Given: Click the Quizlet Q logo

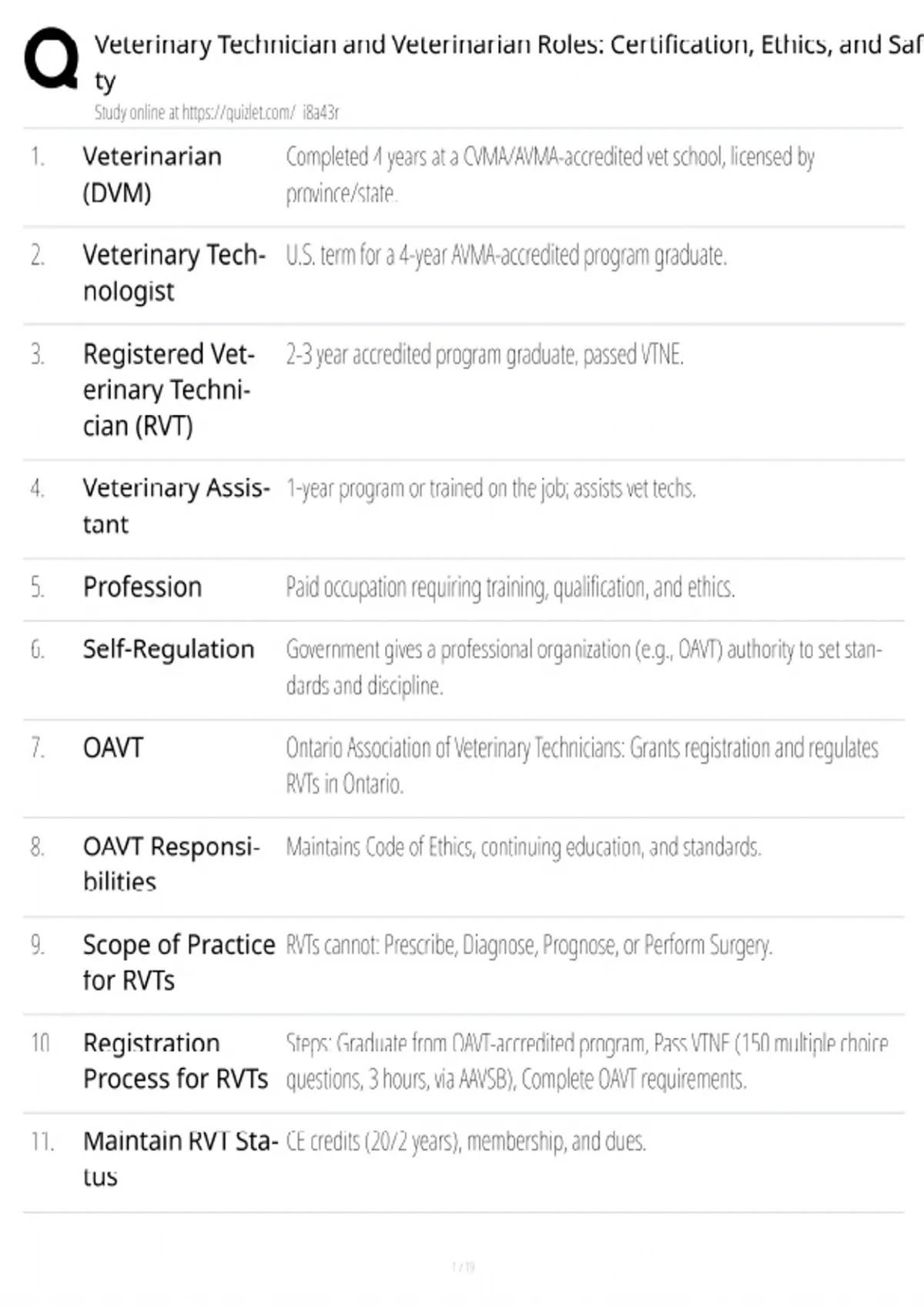Looking at the screenshot, I should click(52, 59).
